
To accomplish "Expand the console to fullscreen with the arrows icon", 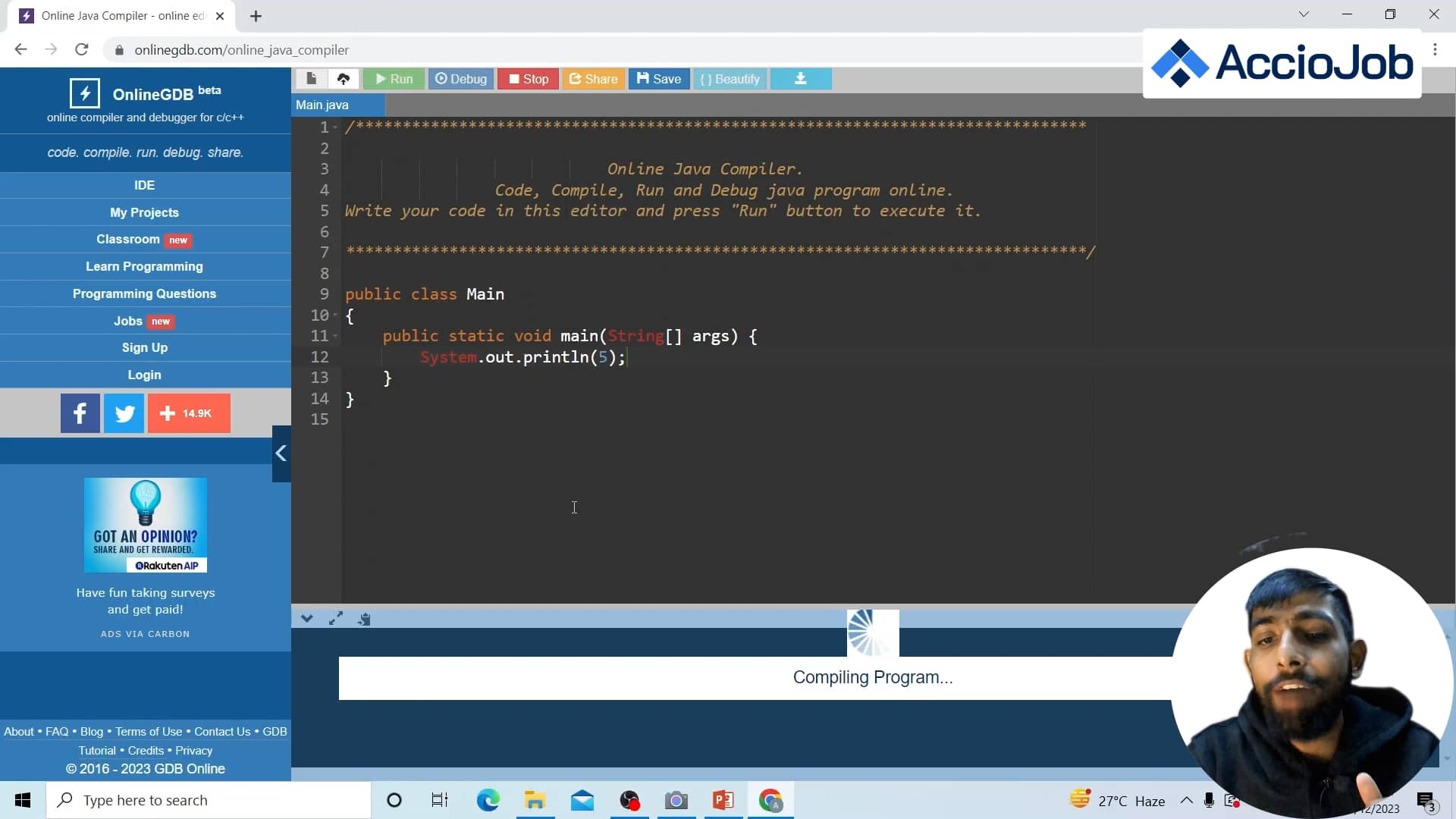I will pyautogui.click(x=336, y=619).
